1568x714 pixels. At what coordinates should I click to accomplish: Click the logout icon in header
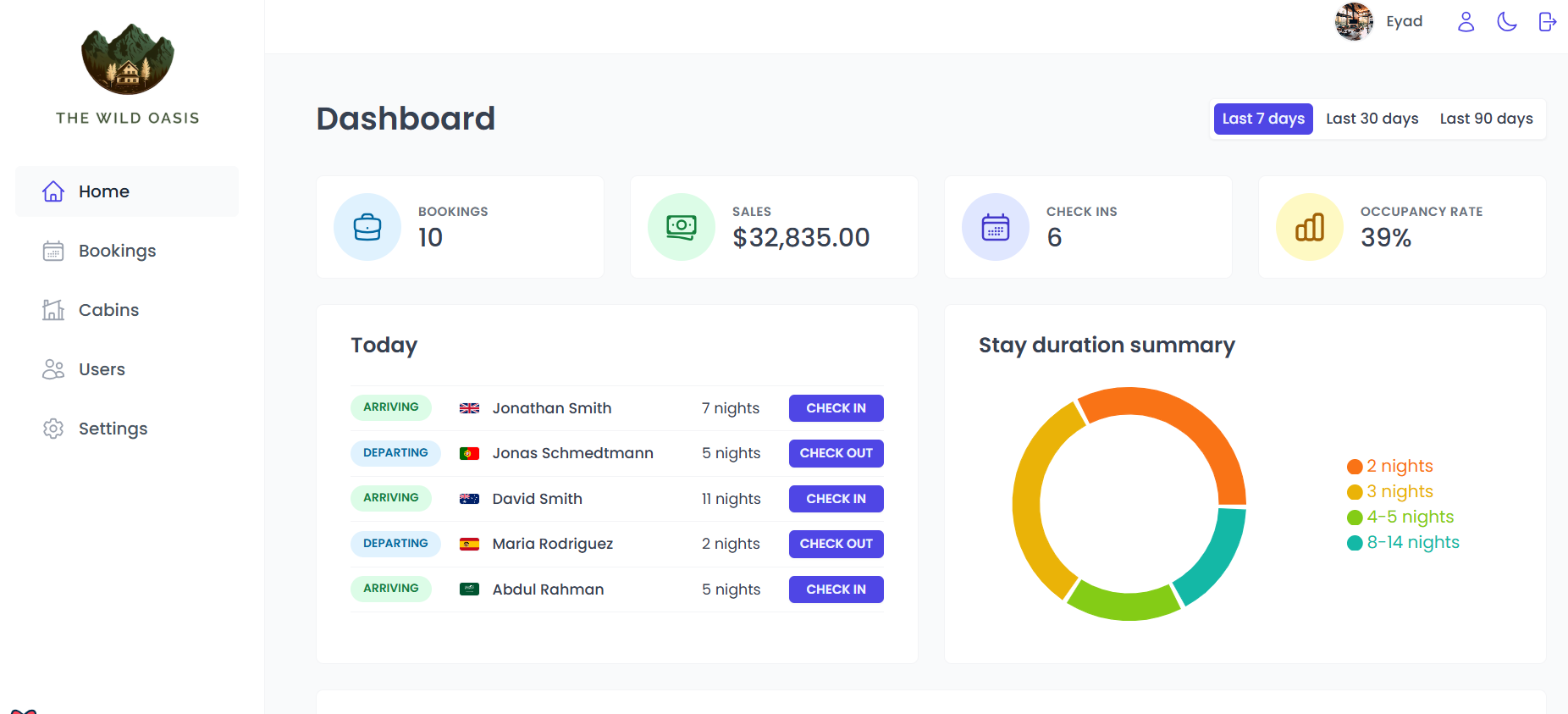(1548, 22)
